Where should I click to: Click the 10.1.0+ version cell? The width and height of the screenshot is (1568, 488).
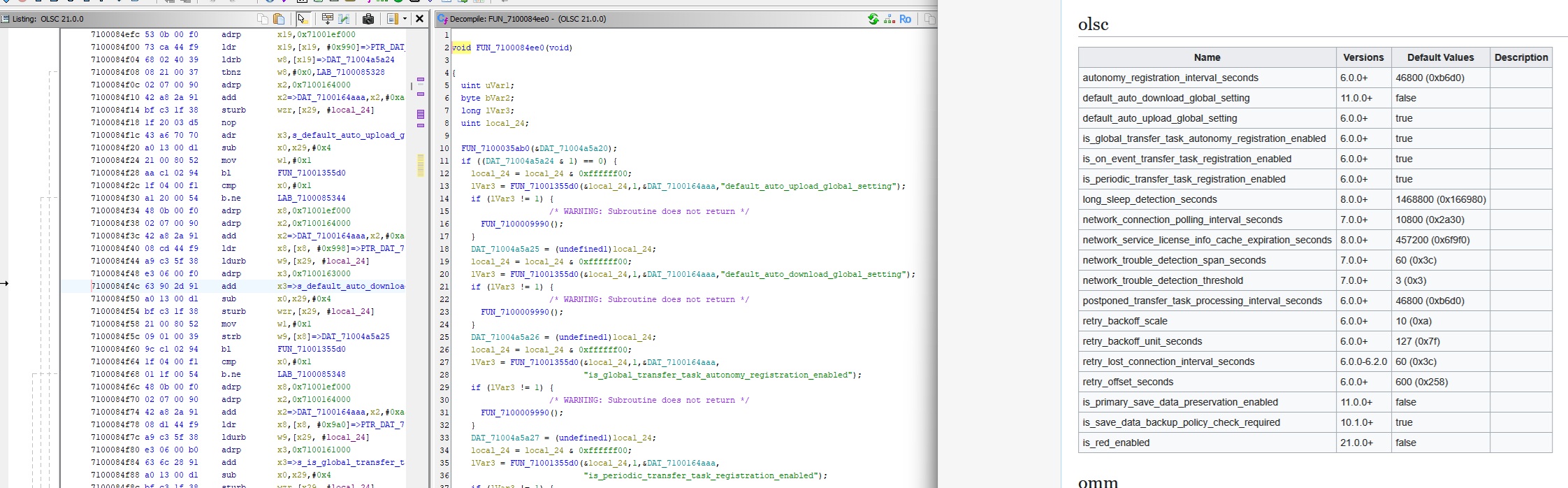(1363, 422)
